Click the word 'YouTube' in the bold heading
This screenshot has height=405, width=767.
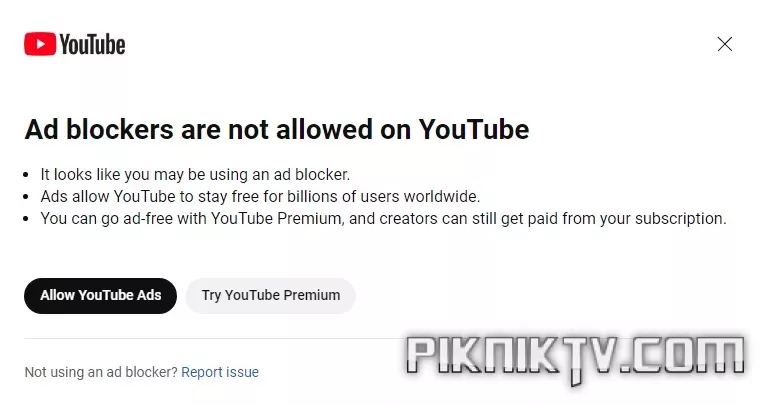click(474, 130)
